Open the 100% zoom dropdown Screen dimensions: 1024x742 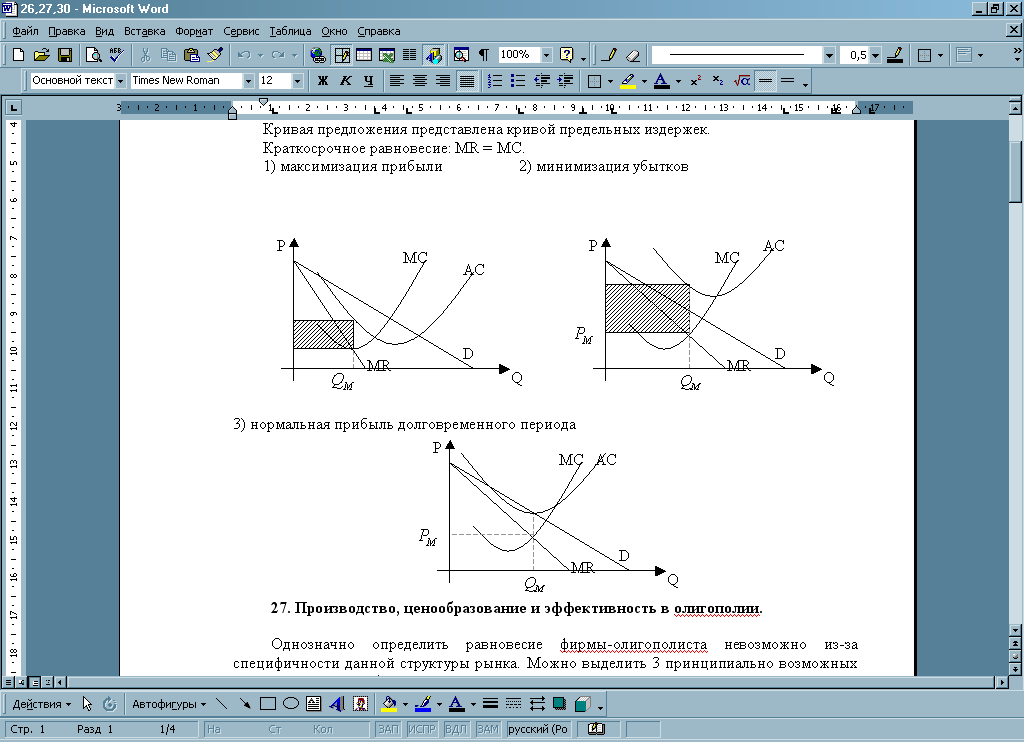(x=547, y=55)
